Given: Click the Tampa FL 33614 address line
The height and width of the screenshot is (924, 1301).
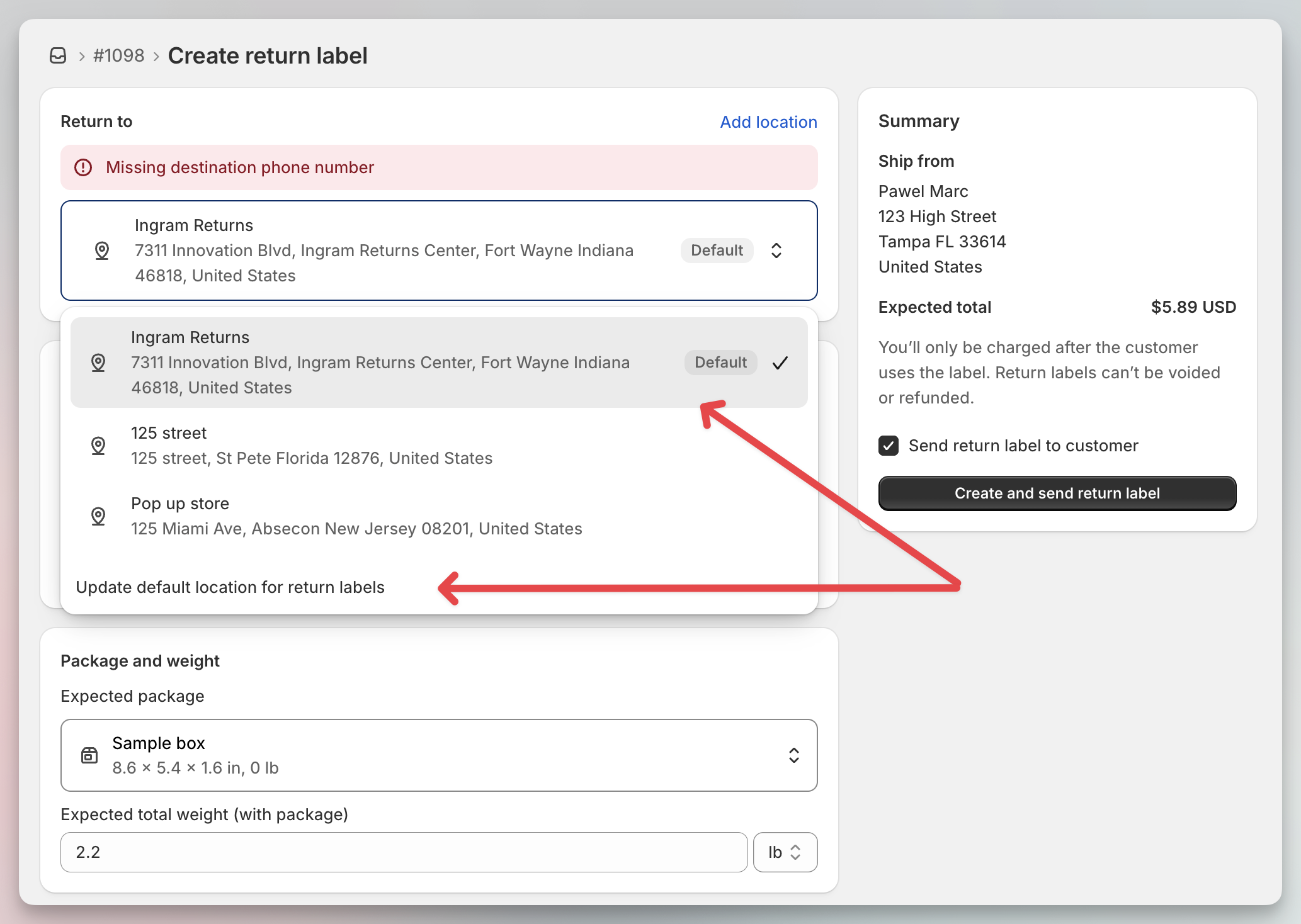Looking at the screenshot, I should coord(942,242).
